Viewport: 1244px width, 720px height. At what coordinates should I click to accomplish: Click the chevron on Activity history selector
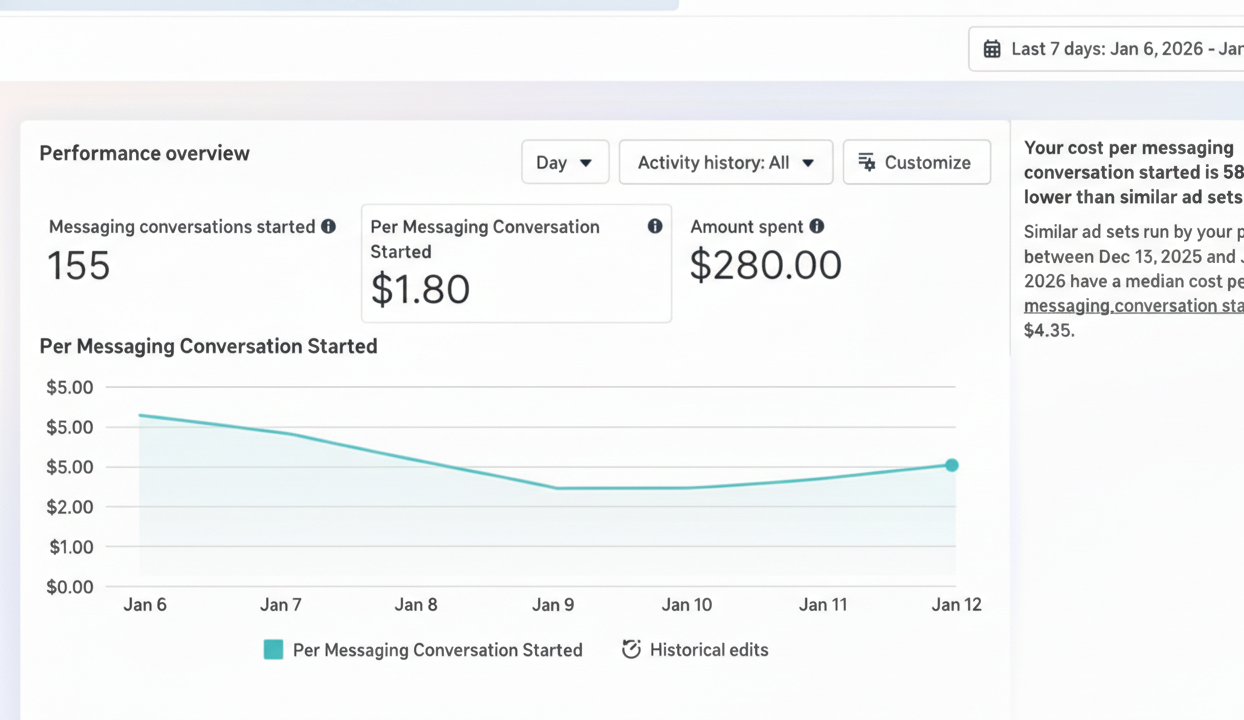click(808, 162)
